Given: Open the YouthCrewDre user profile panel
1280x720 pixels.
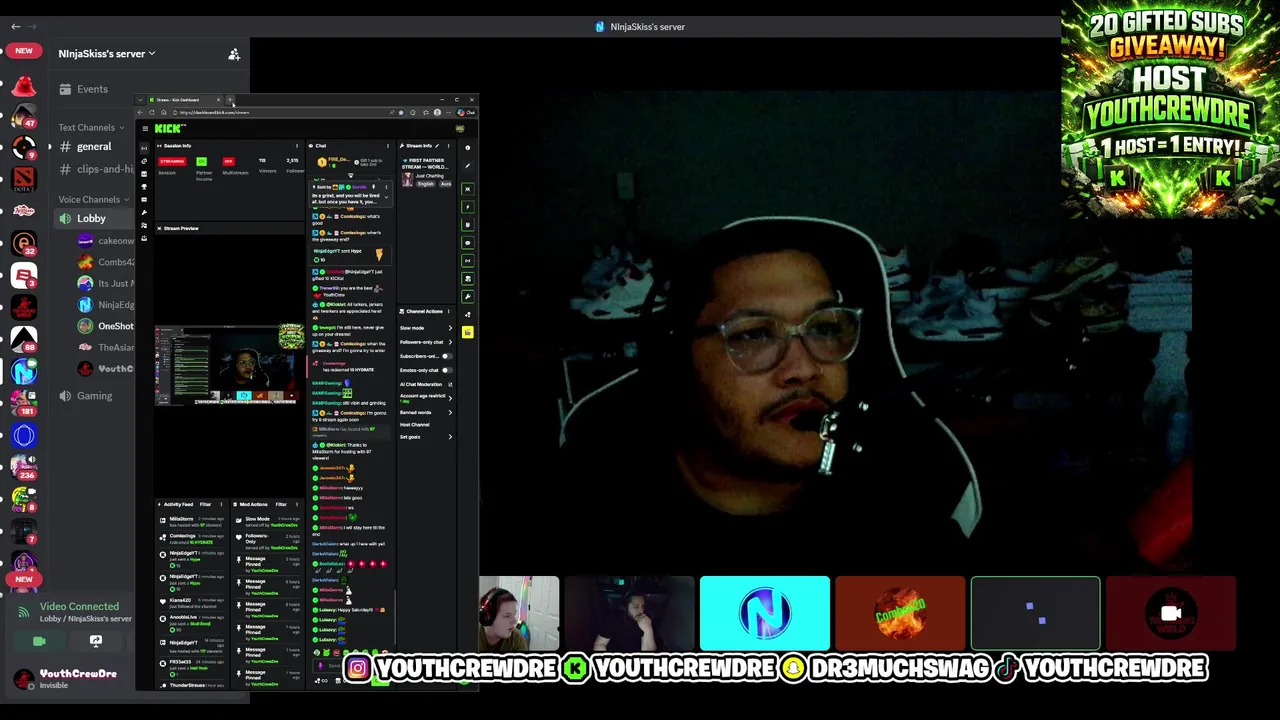Looking at the screenshot, I should (x=68, y=679).
